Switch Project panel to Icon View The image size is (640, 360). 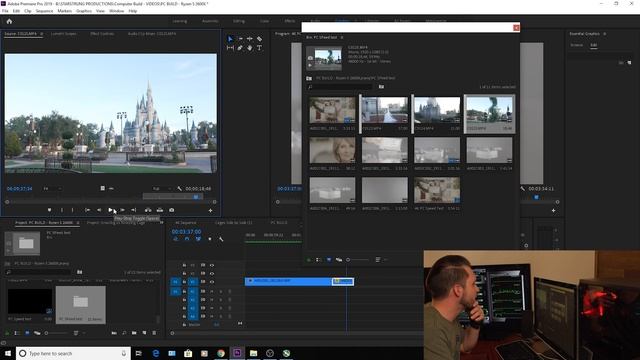point(27,333)
